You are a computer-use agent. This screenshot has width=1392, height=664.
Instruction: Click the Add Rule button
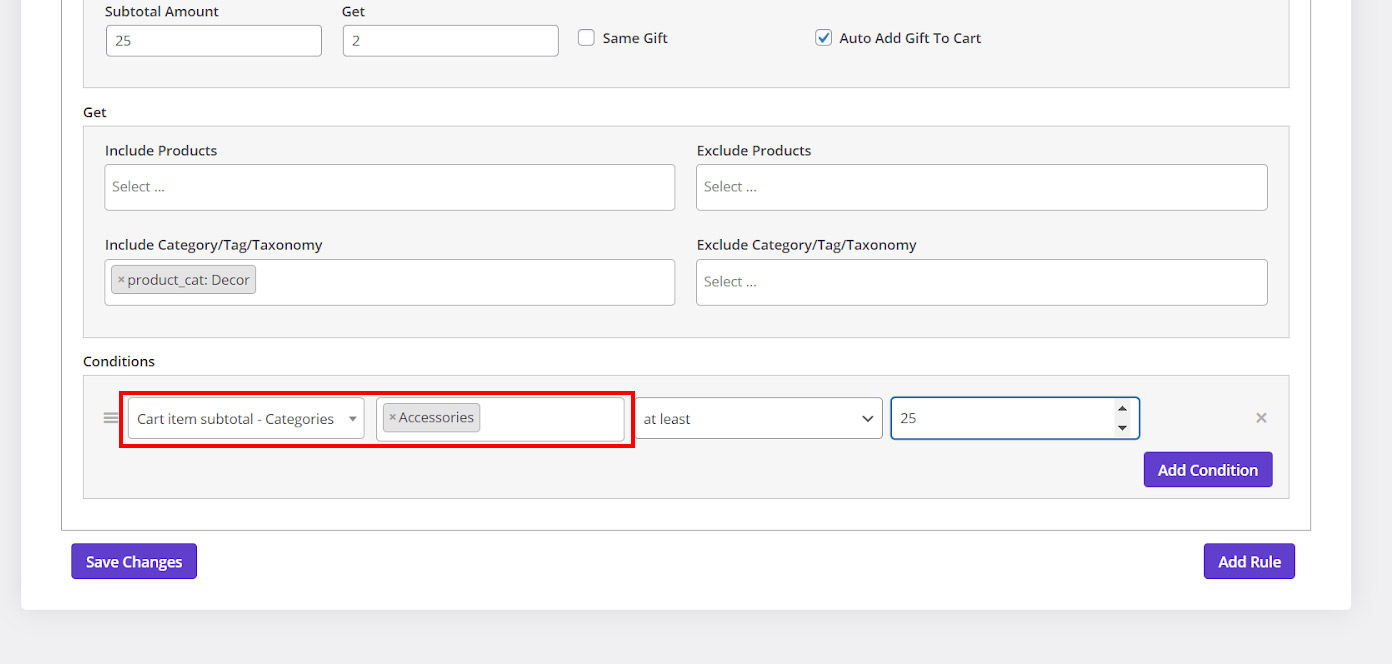tap(1249, 561)
